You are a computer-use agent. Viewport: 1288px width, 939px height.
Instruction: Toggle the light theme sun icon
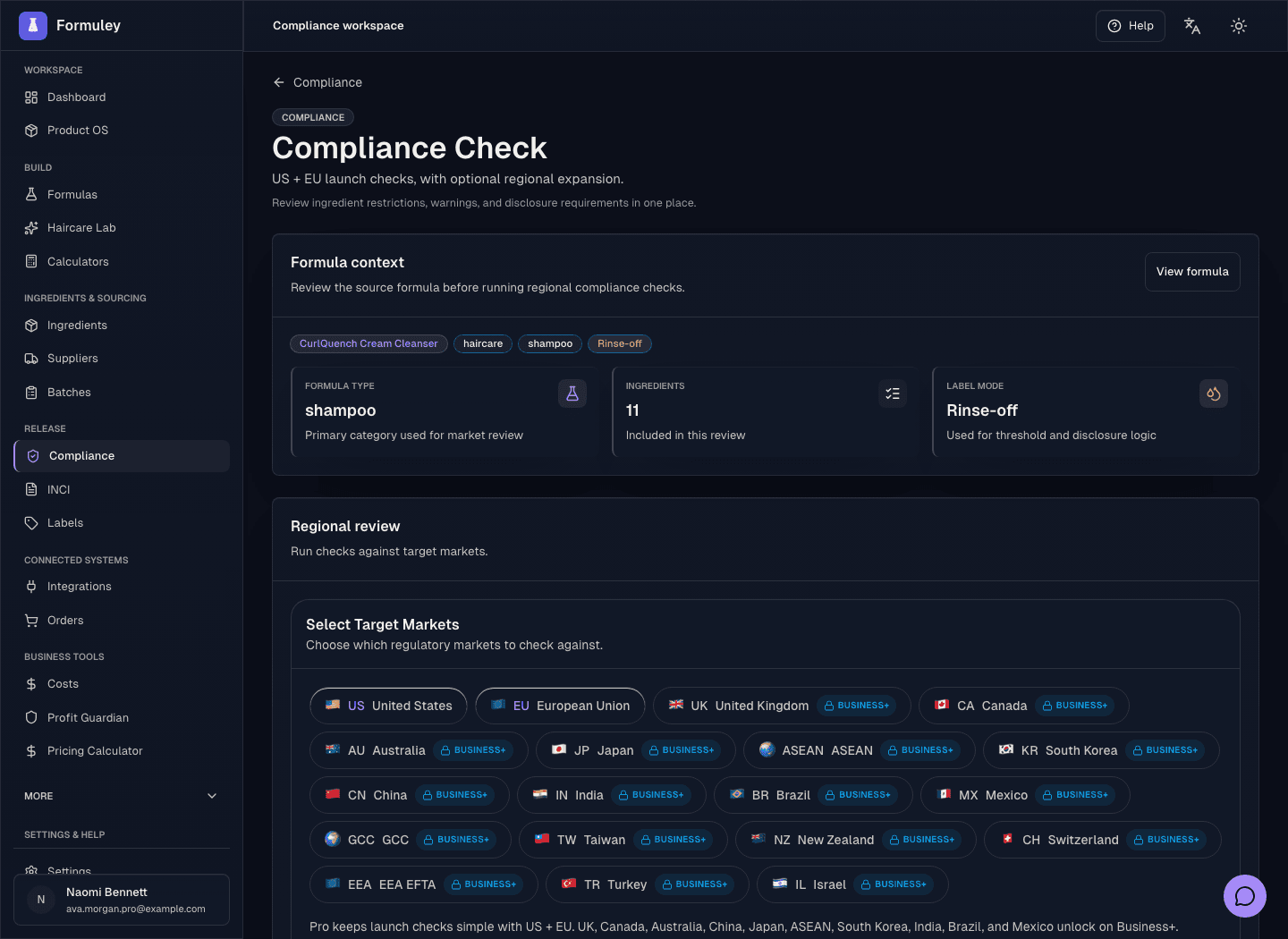coord(1239,26)
